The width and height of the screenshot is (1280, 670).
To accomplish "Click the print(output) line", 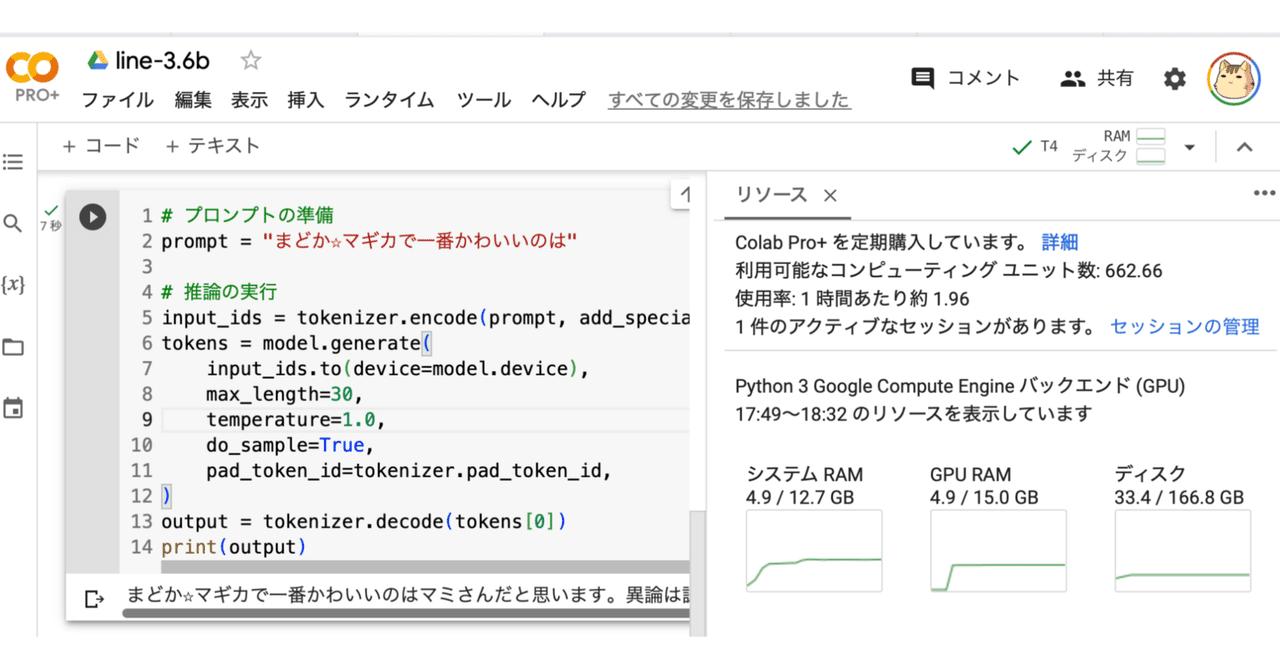I will [233, 547].
